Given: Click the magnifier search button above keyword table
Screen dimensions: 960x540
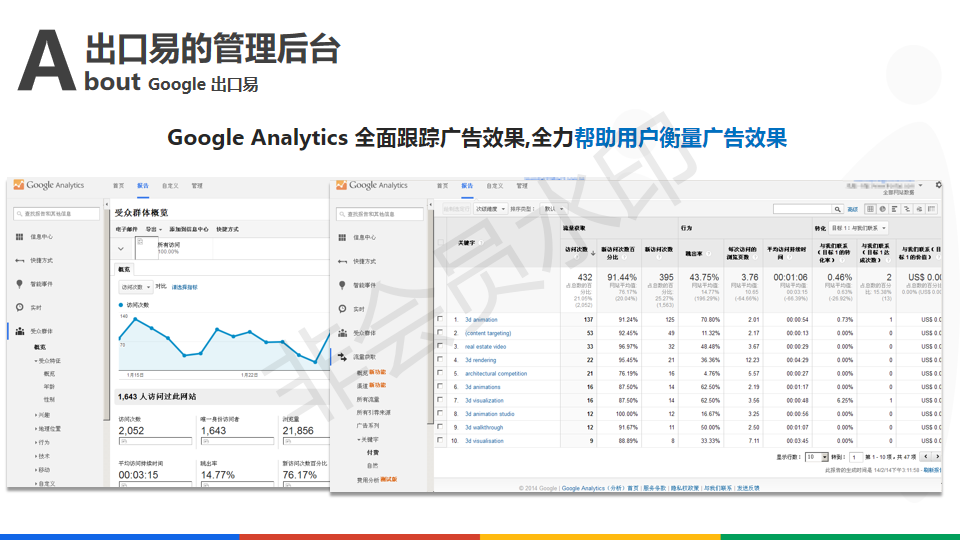Looking at the screenshot, I should (x=838, y=209).
